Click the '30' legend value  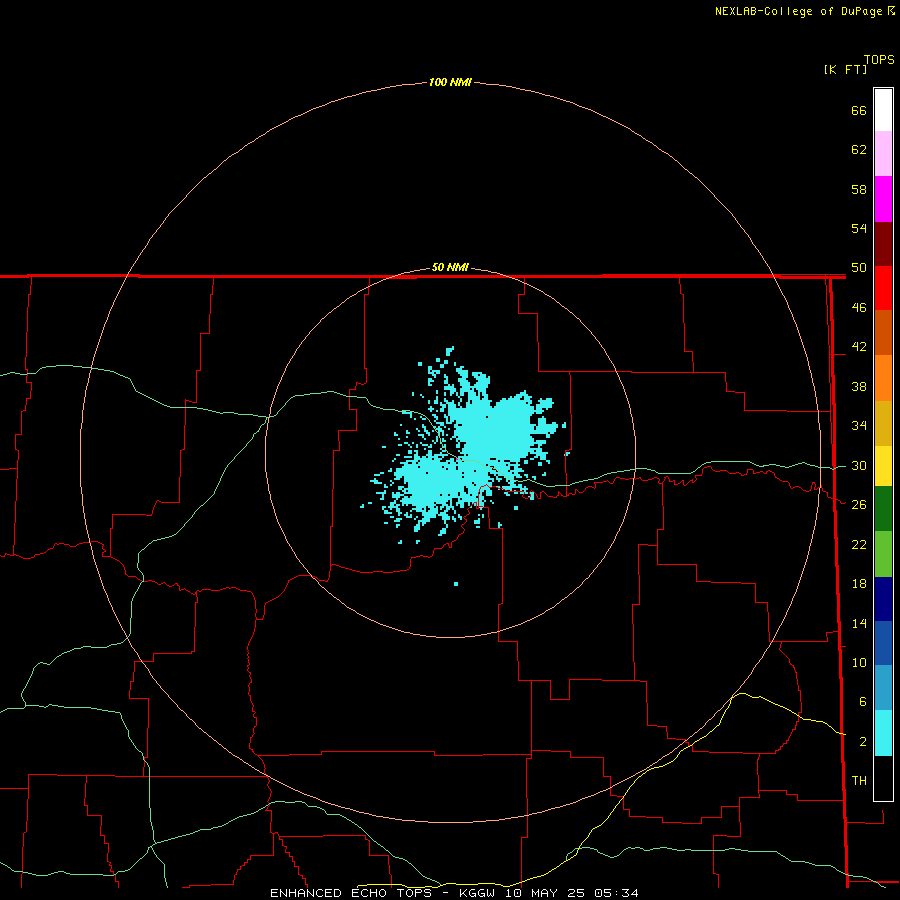859,465
